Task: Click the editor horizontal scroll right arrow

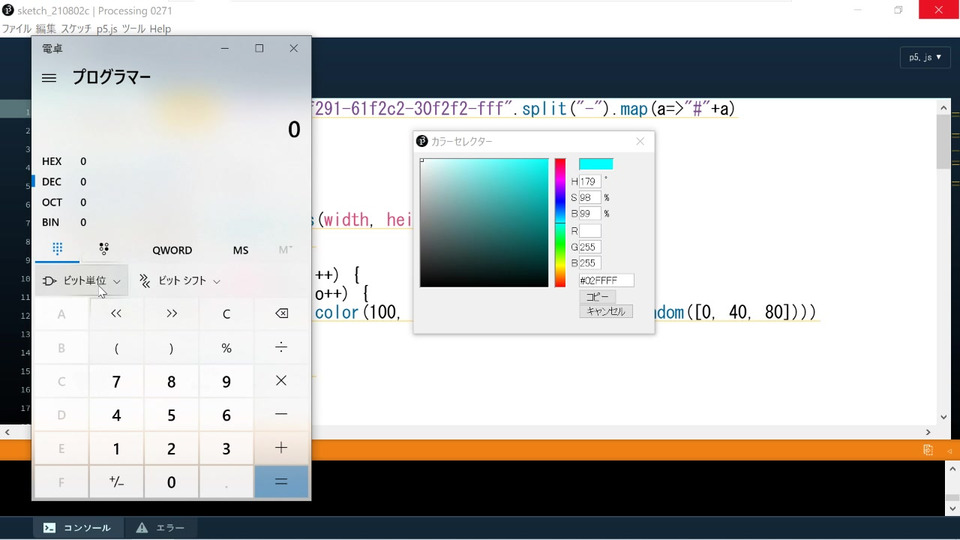Action: coord(928,432)
